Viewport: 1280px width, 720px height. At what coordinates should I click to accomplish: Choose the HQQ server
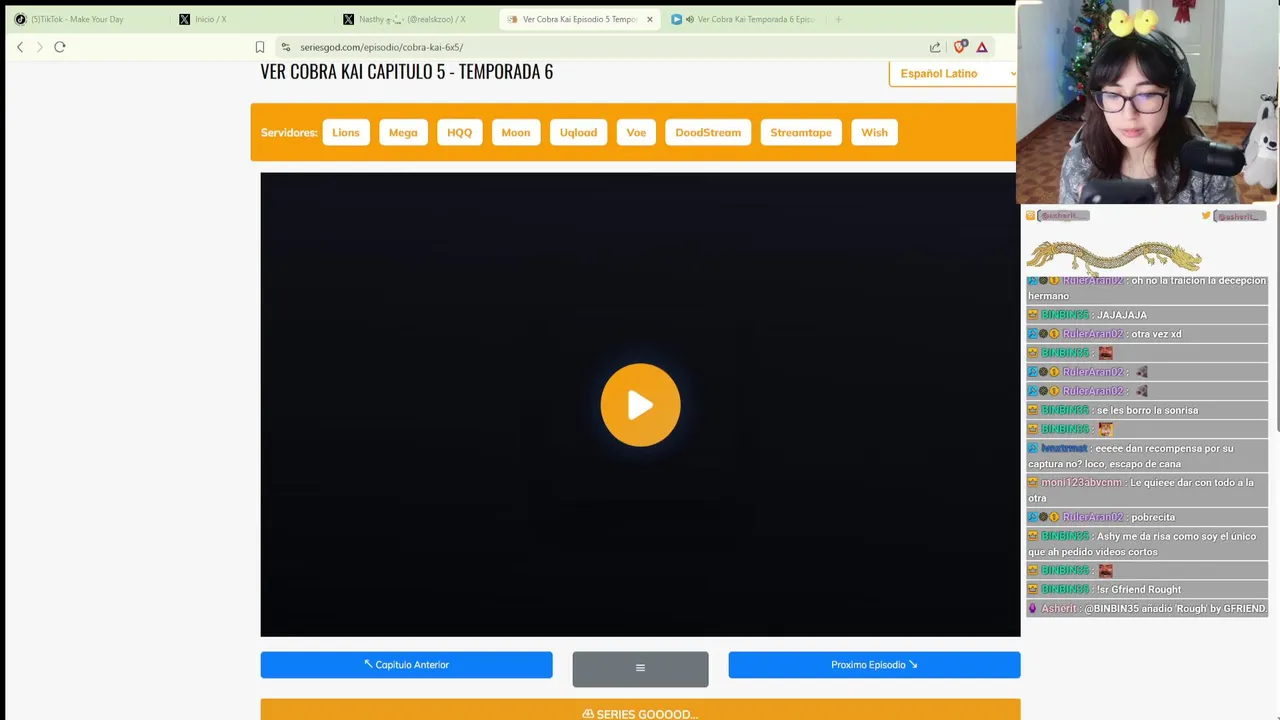coord(460,132)
